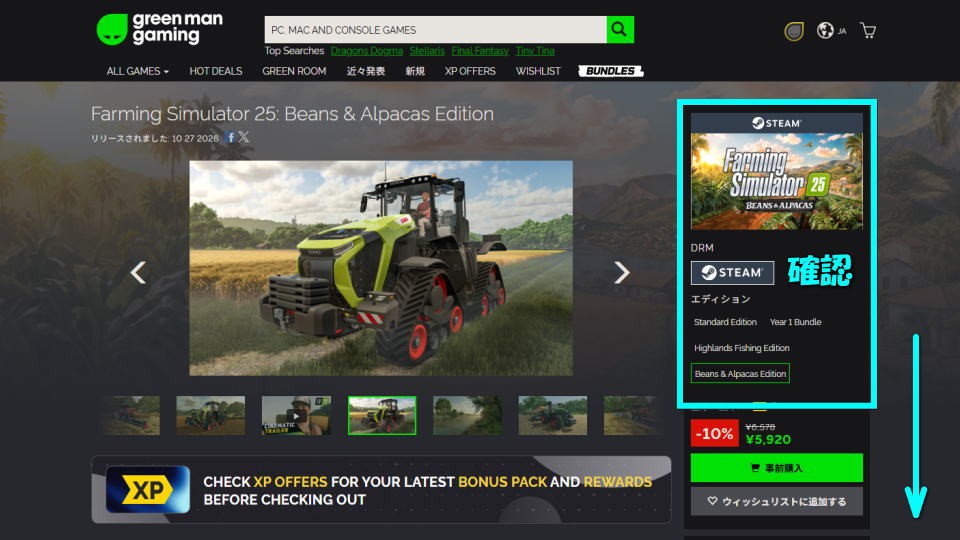
Task: Click the Dragons Dogma top search link
Action: tap(367, 51)
